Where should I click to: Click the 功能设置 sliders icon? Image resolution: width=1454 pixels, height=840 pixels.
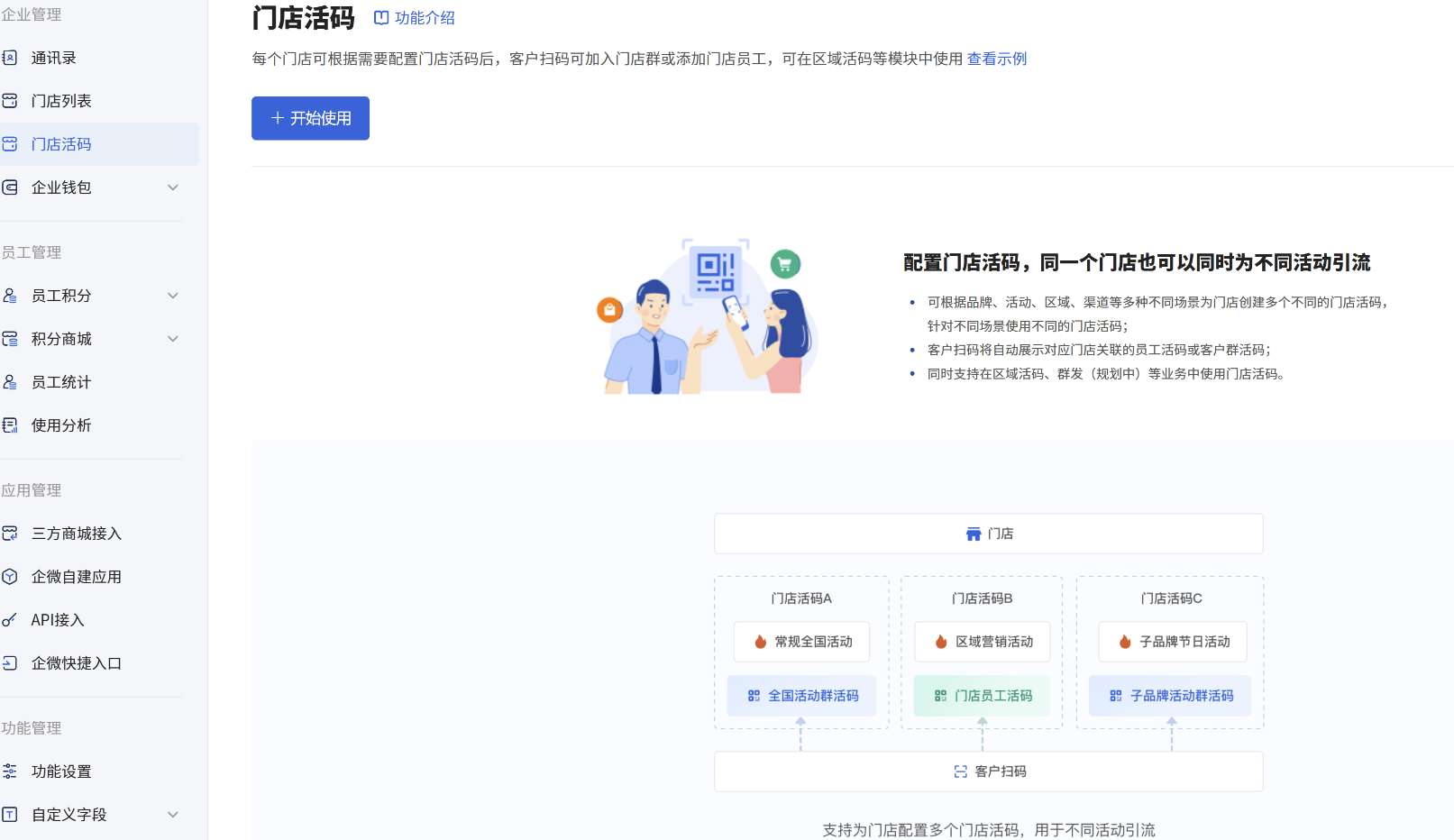coord(10,772)
